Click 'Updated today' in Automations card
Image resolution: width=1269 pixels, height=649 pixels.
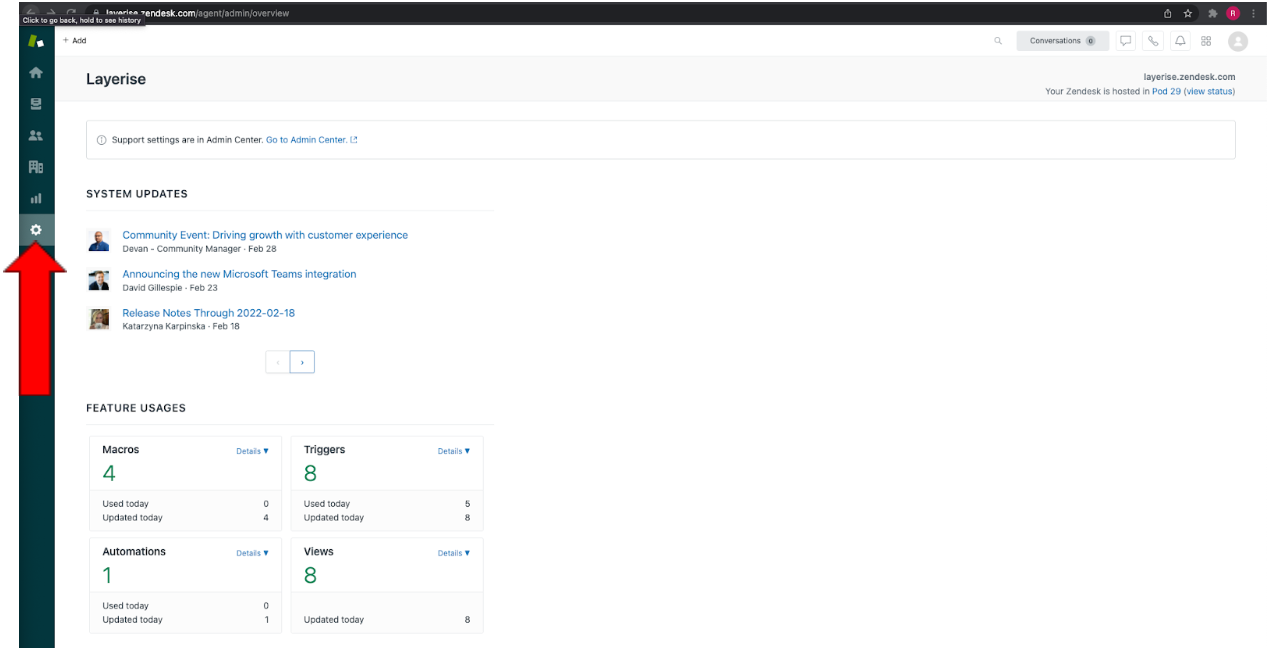[132, 620]
